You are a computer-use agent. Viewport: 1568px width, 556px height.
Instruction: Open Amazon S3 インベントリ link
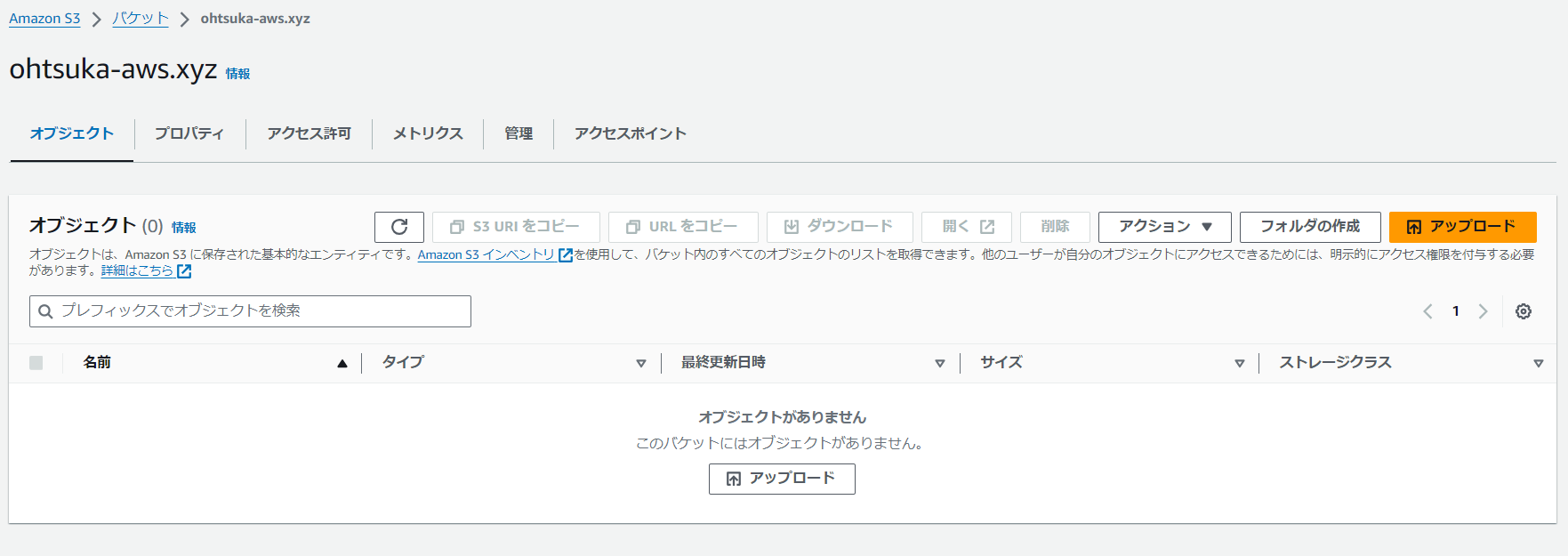[x=486, y=254]
